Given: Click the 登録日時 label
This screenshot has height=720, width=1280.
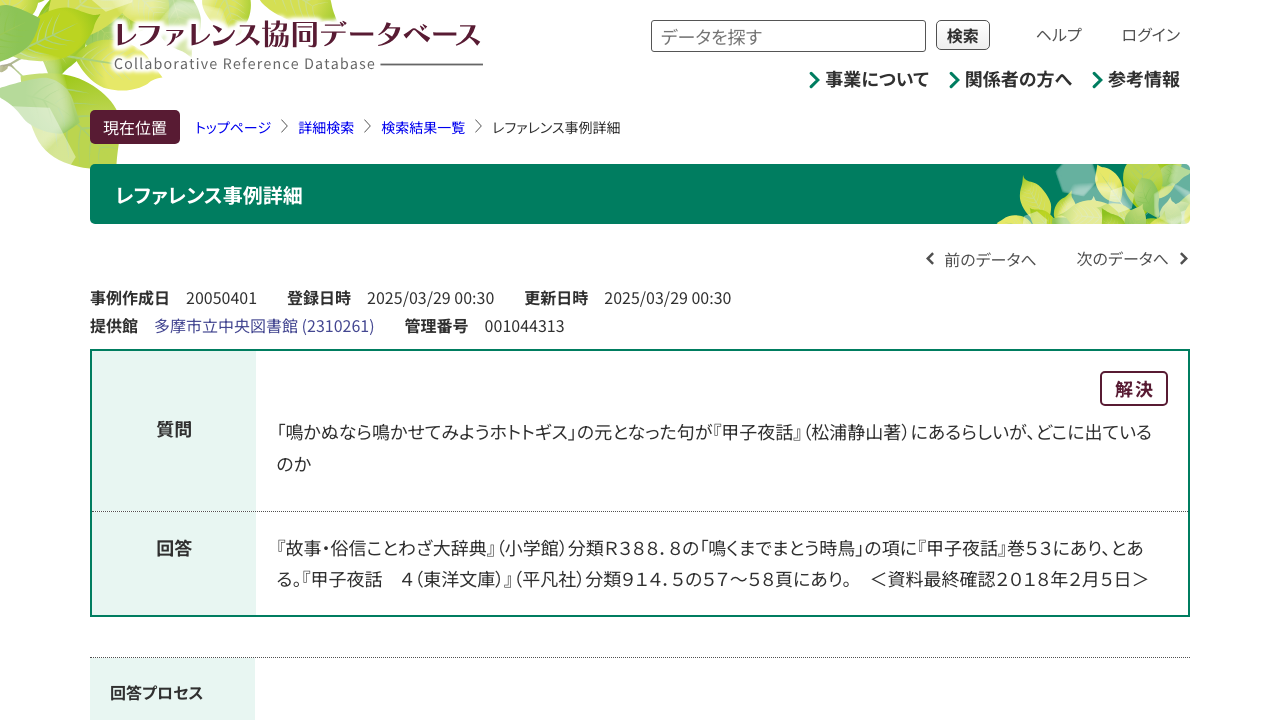Looking at the screenshot, I should click(319, 298).
